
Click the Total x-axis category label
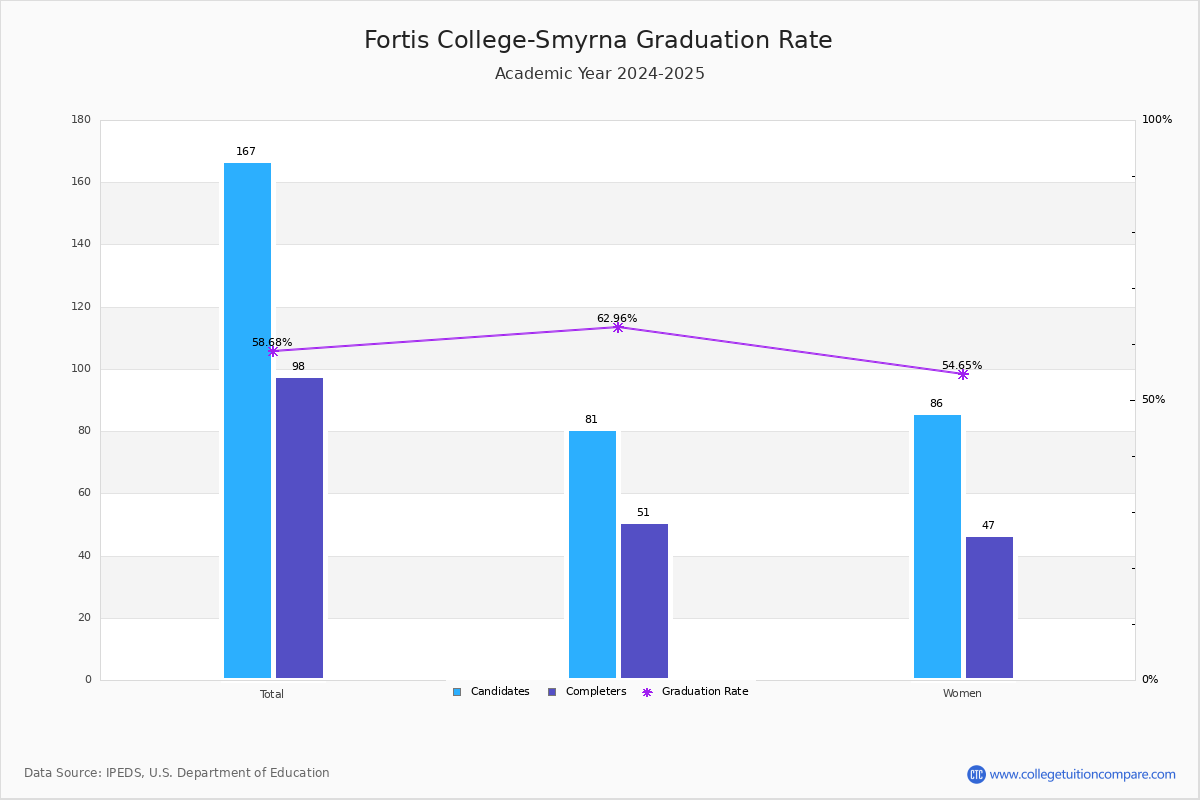coord(272,694)
